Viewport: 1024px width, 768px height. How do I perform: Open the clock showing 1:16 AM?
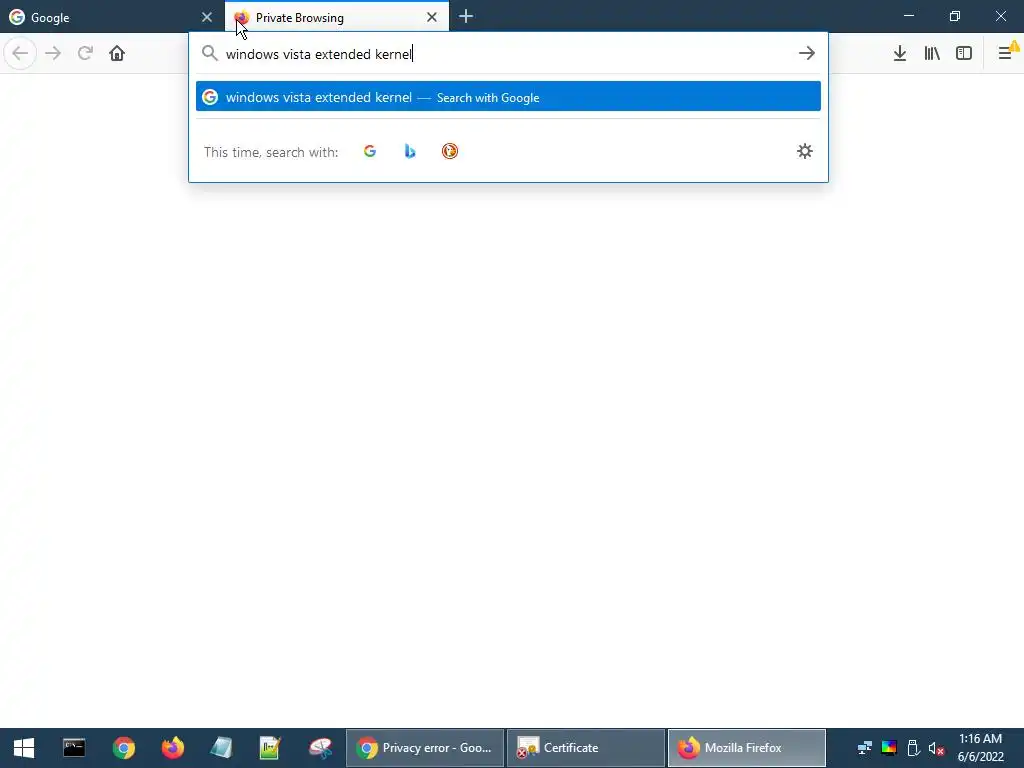tap(980, 748)
